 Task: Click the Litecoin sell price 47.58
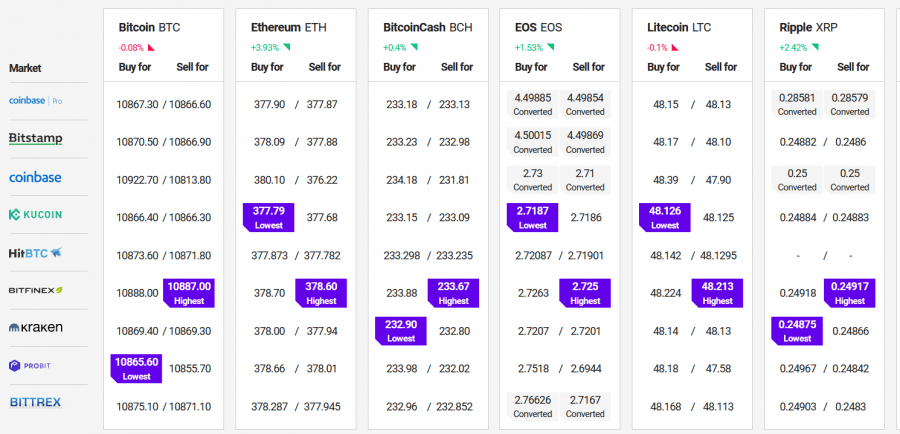point(717,369)
